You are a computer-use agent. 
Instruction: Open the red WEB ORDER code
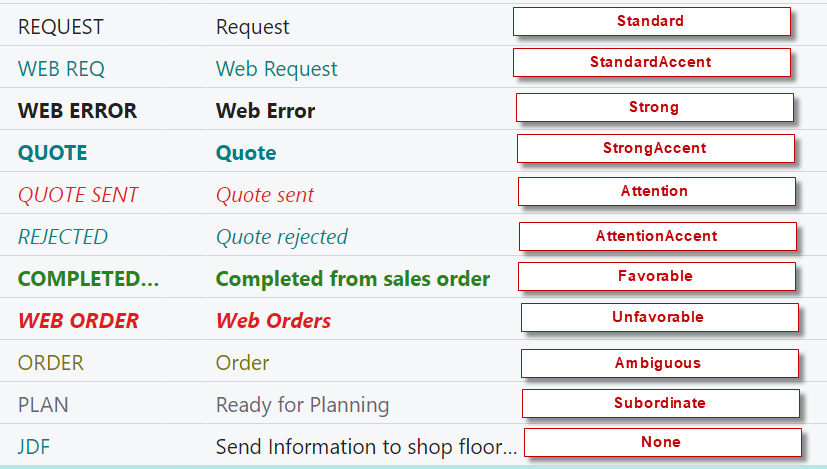[78, 321]
